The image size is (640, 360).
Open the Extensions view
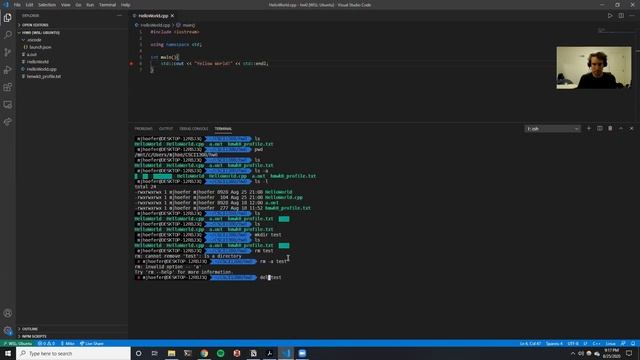click(x=8, y=87)
